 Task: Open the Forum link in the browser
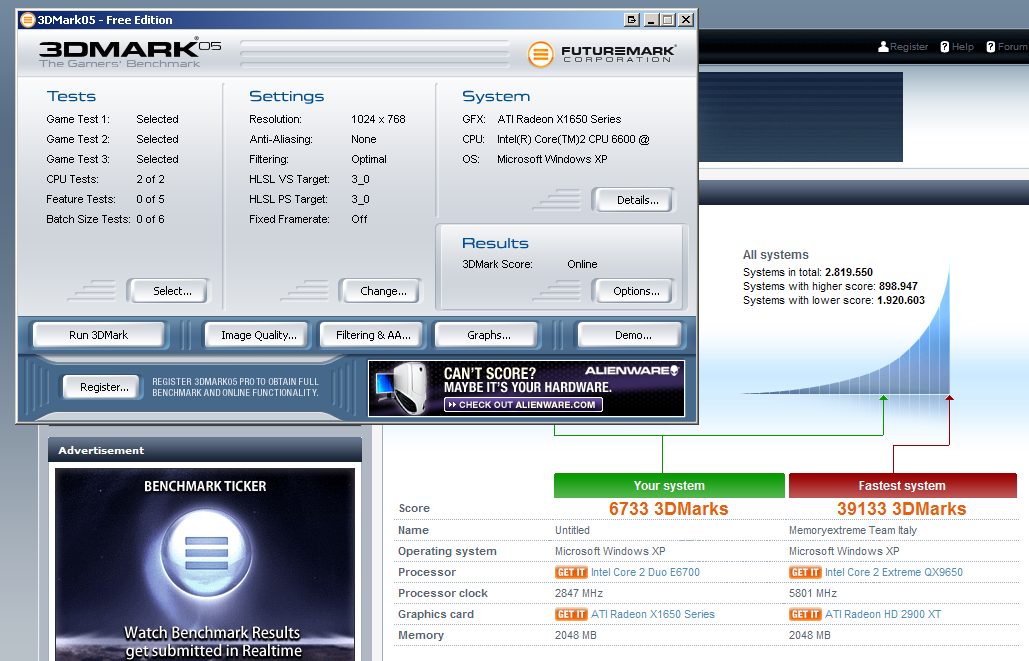[1013, 47]
